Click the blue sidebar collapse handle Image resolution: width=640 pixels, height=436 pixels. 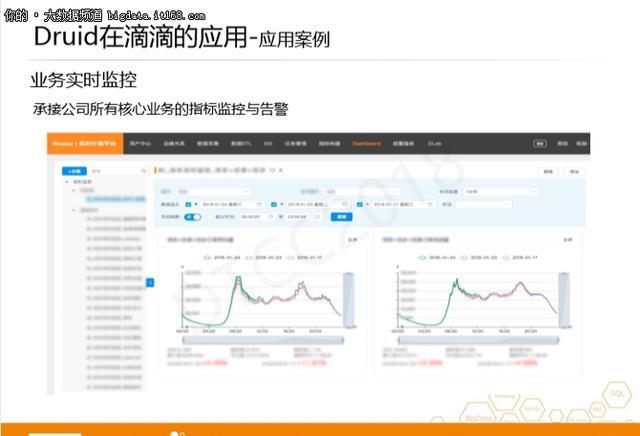click(150, 282)
